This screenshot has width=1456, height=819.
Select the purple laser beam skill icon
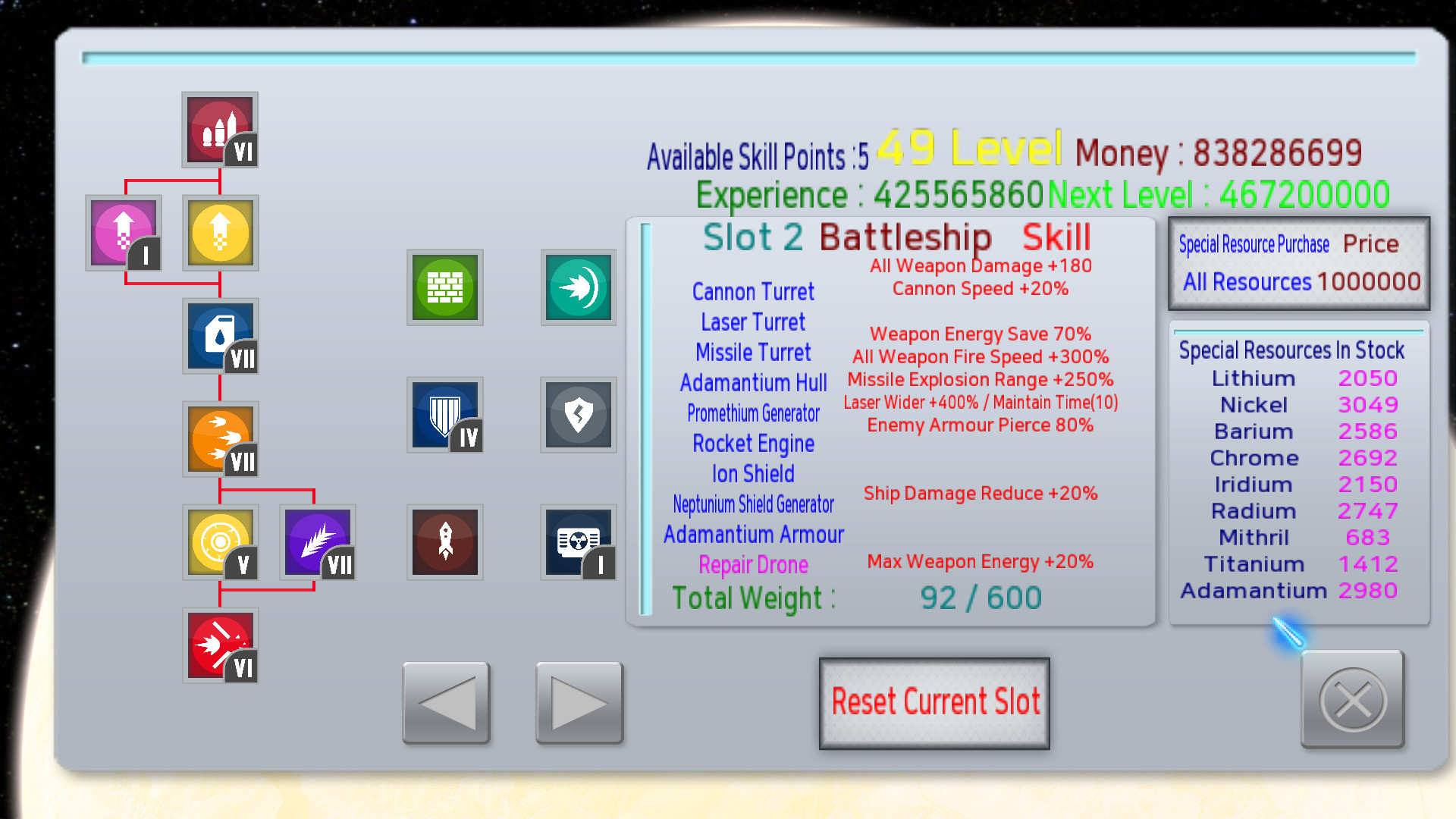(x=317, y=542)
